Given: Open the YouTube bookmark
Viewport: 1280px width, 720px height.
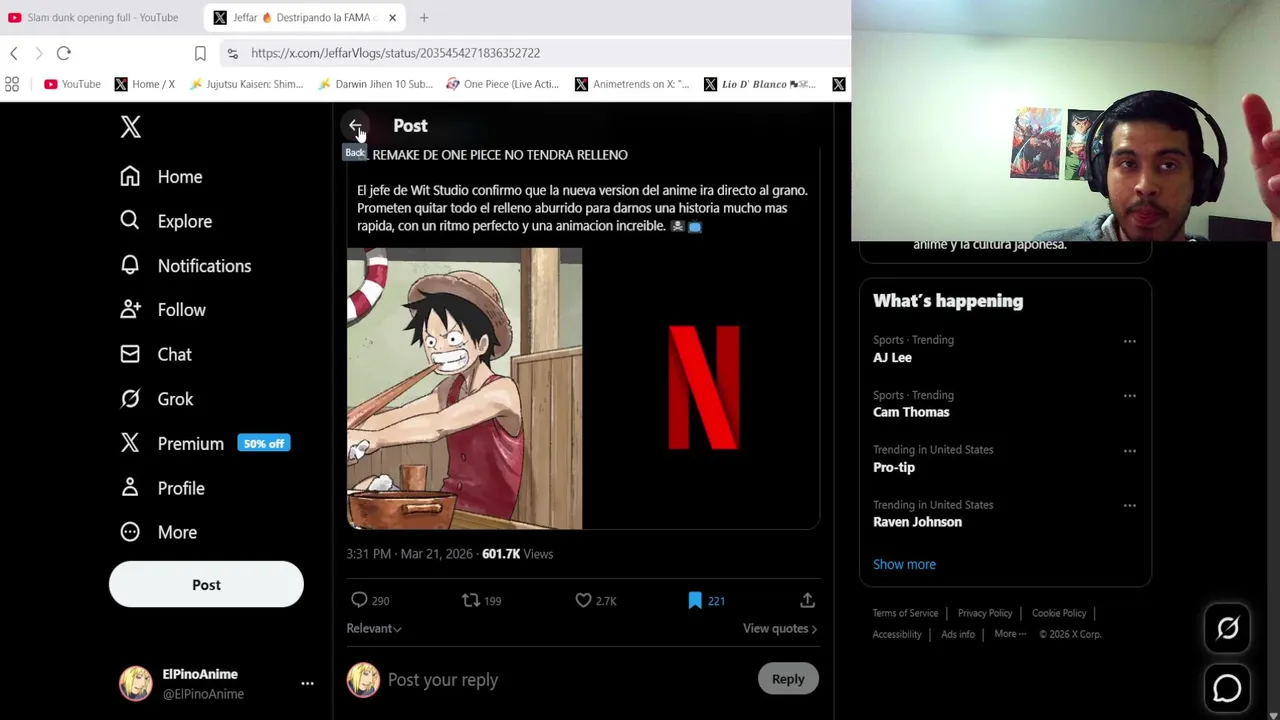Looking at the screenshot, I should [x=72, y=84].
